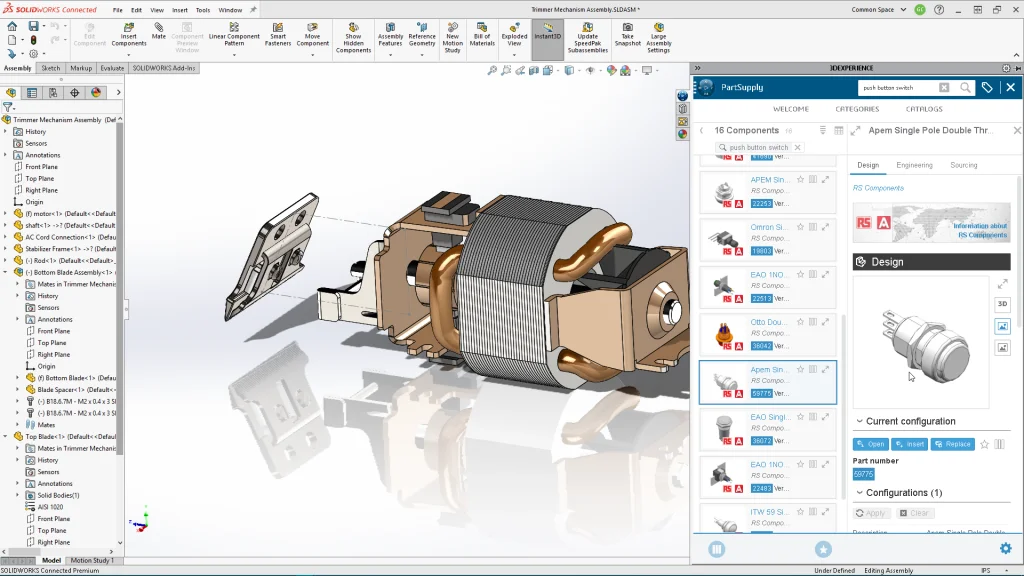Toggle favorite star beside Replace button
1024x576 pixels.
(984, 444)
